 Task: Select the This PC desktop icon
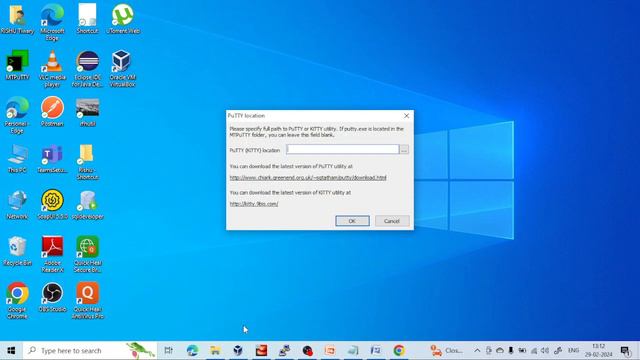click(17, 158)
